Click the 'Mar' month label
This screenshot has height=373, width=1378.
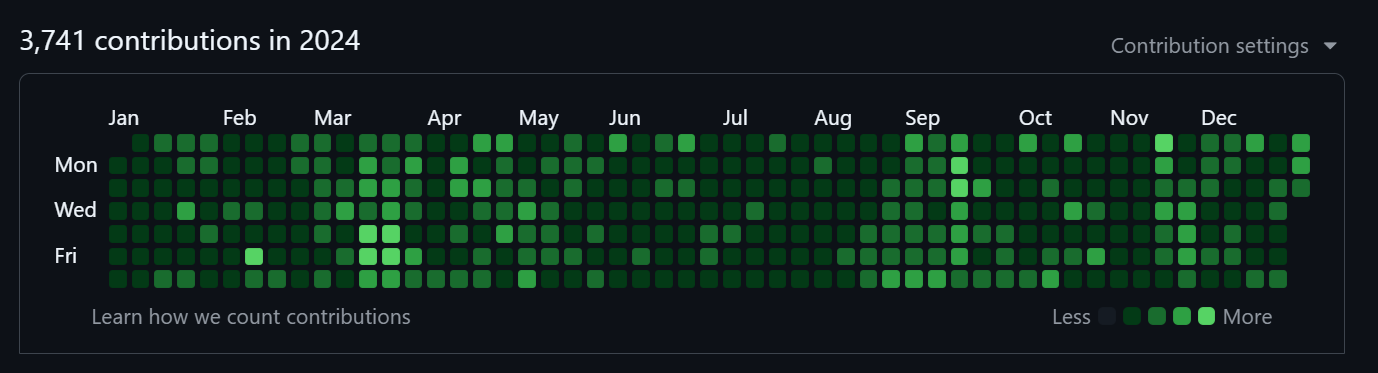pos(332,118)
